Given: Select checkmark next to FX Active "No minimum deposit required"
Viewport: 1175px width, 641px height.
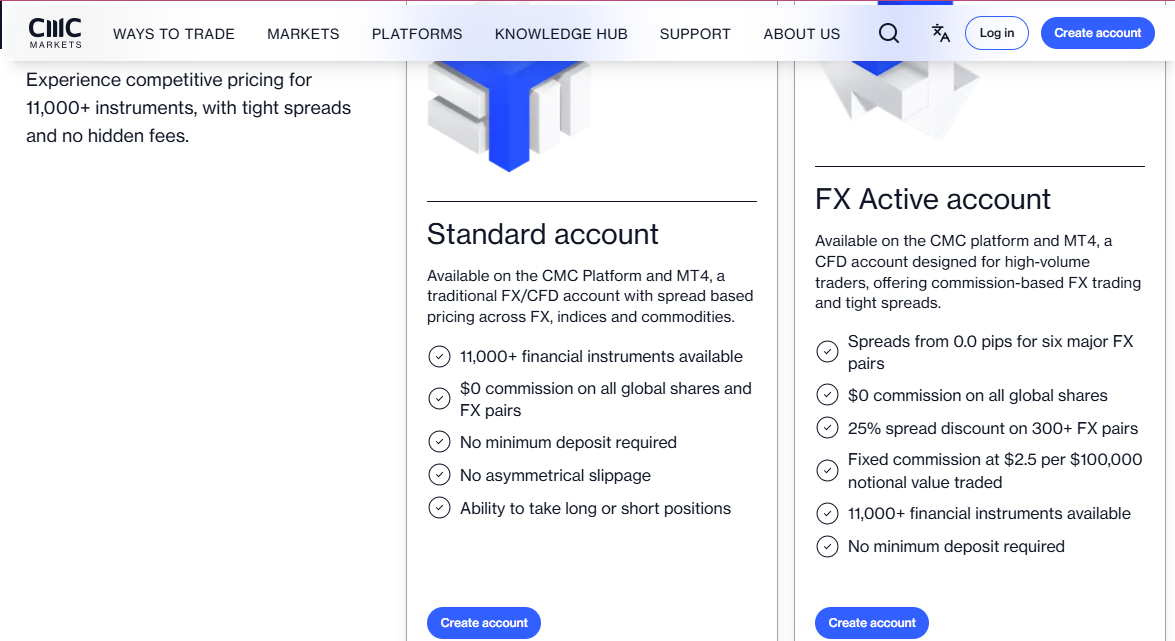Looking at the screenshot, I should (x=827, y=546).
